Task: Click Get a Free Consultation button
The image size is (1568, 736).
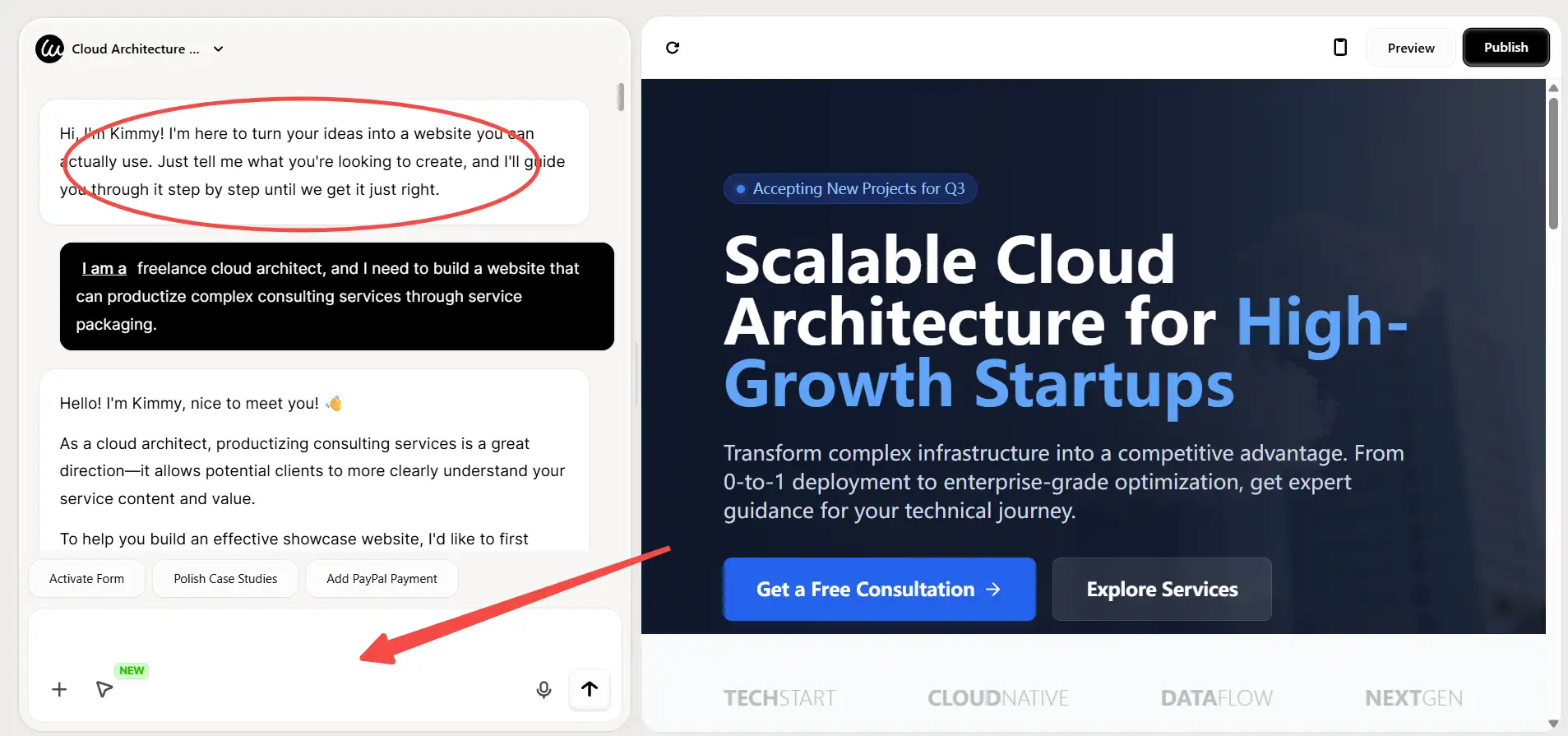Action: click(878, 590)
